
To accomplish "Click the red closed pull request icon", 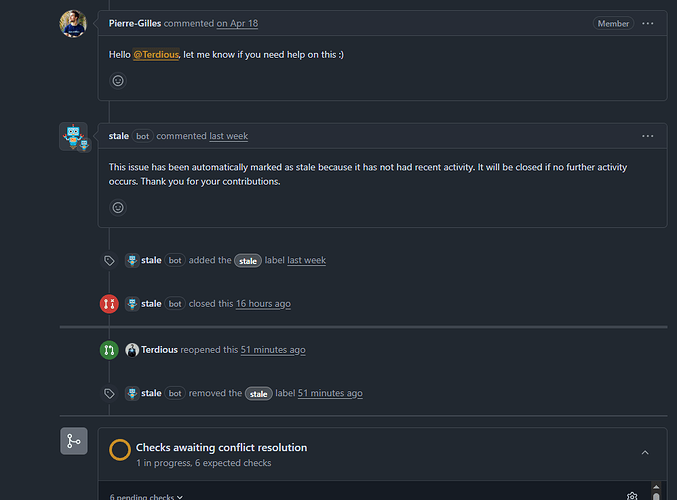I will pyautogui.click(x=109, y=303).
